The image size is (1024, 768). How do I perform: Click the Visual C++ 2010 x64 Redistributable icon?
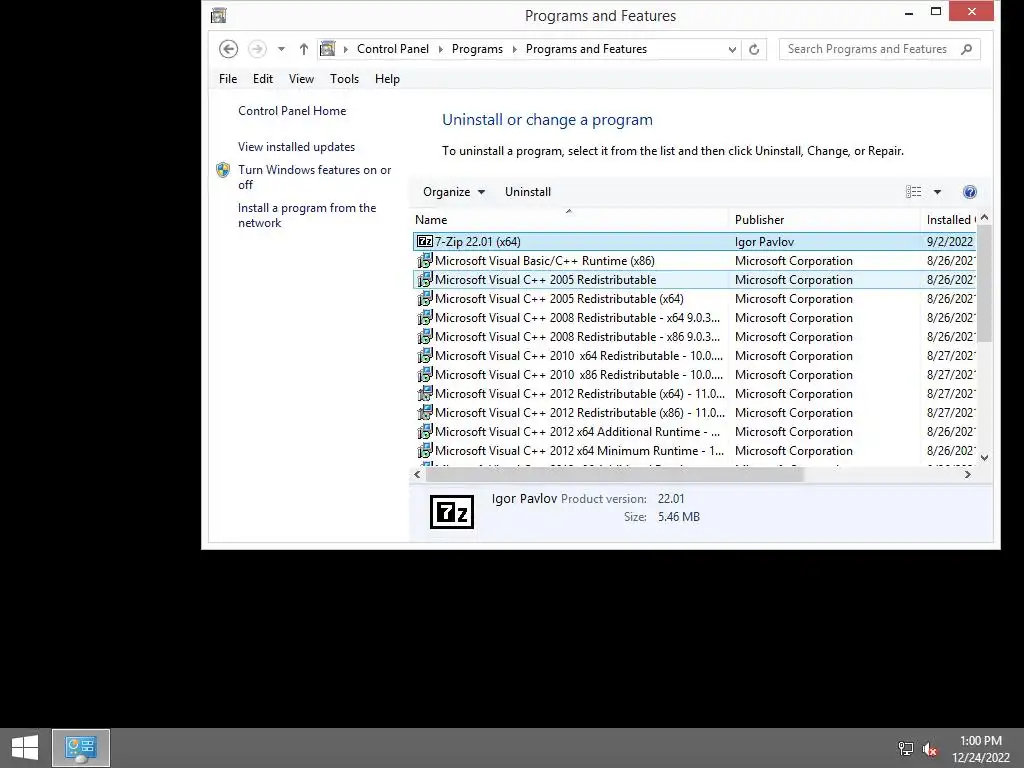pos(425,355)
